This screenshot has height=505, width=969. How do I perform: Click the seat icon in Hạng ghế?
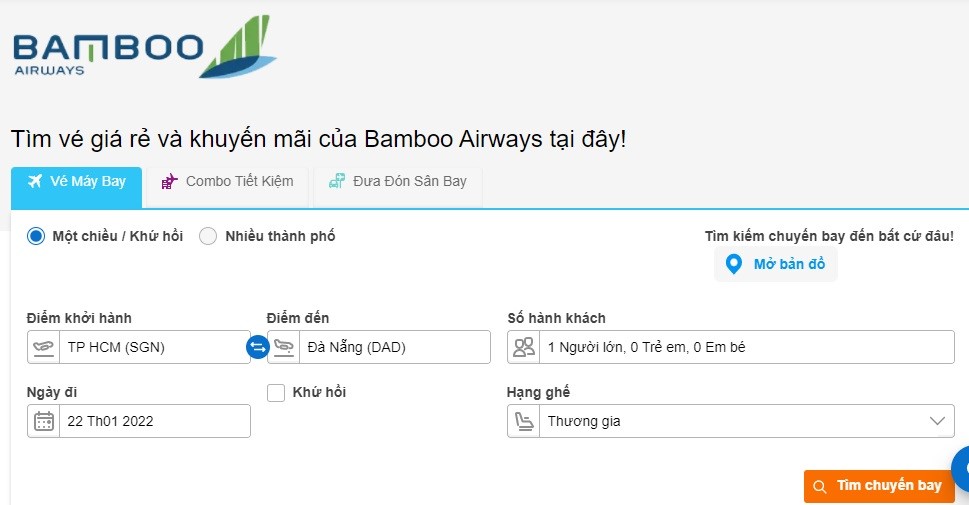pyautogui.click(x=525, y=421)
